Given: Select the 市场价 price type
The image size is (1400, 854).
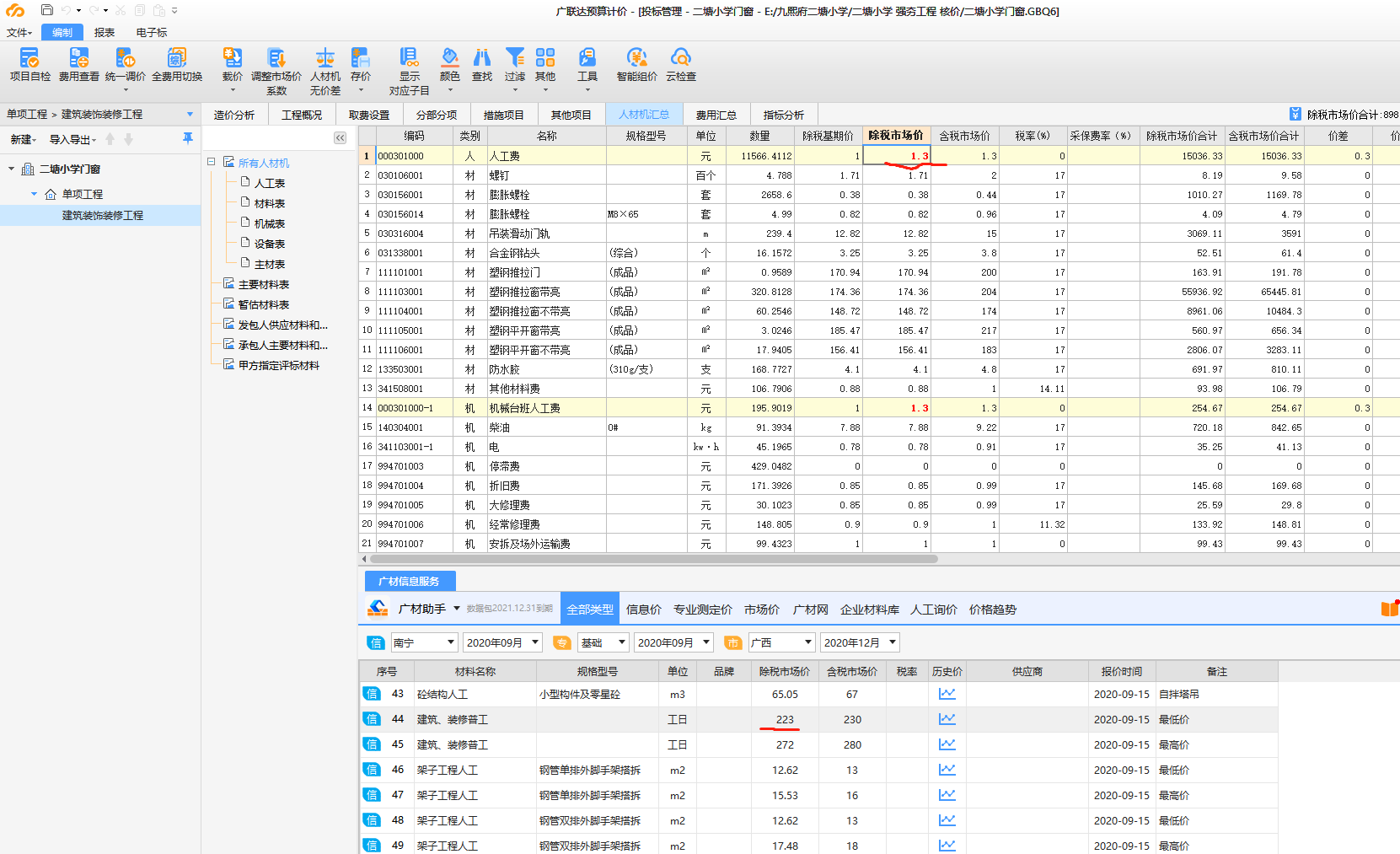Looking at the screenshot, I should (762, 610).
